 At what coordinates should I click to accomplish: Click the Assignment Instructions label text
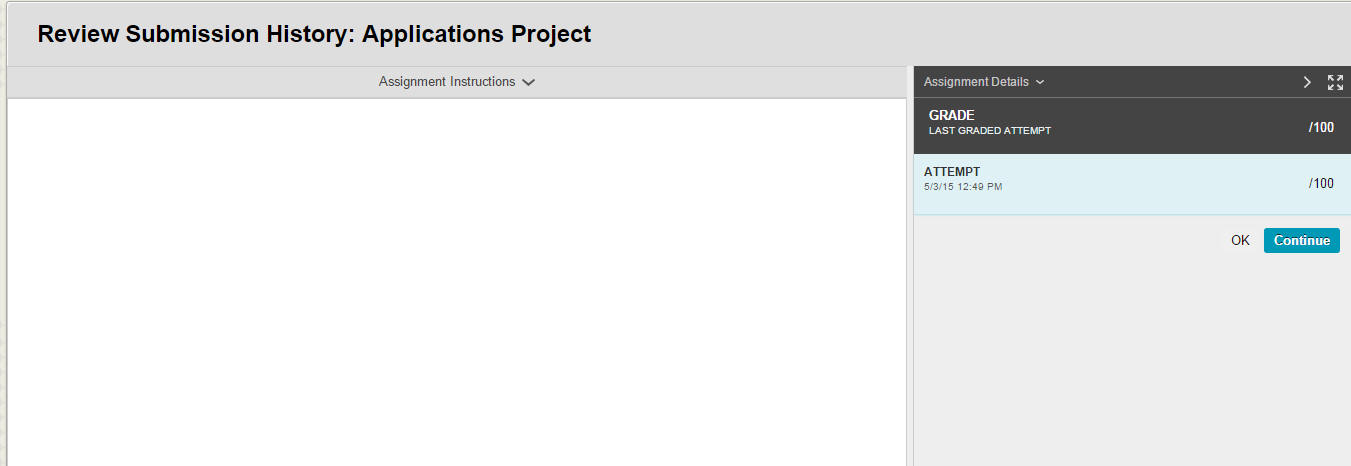[446, 82]
